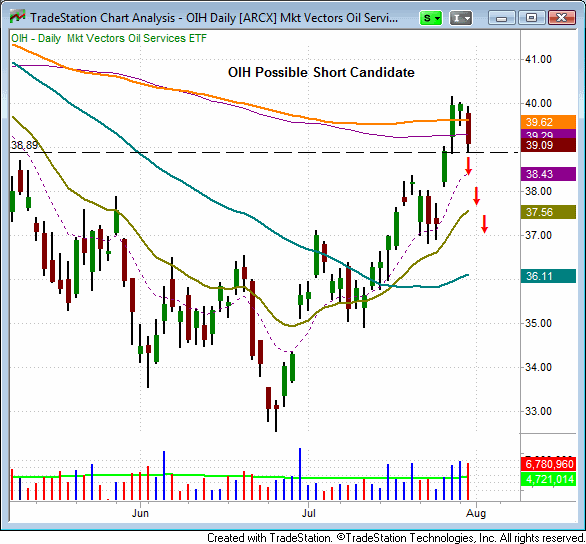Click the 34.00 price axis label

[538, 367]
